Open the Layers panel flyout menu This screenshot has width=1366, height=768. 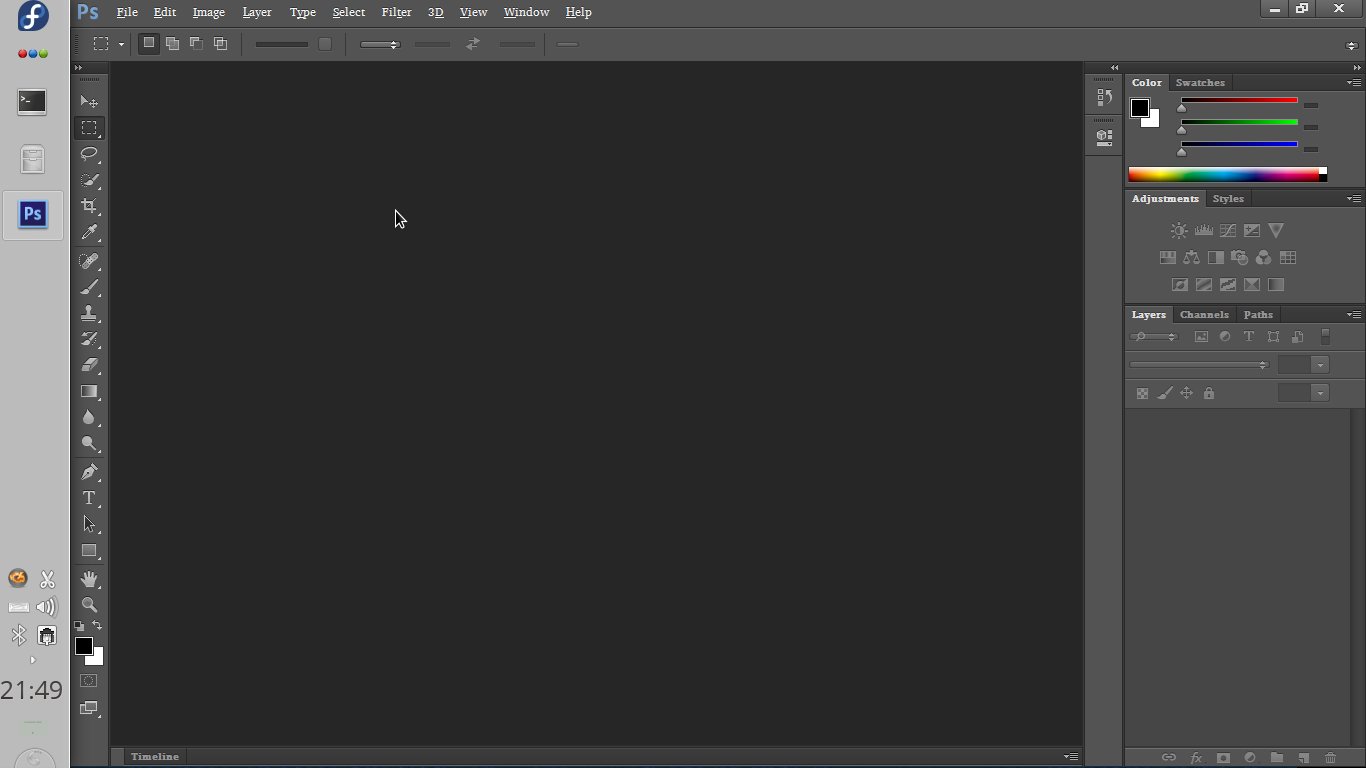coord(1353,314)
